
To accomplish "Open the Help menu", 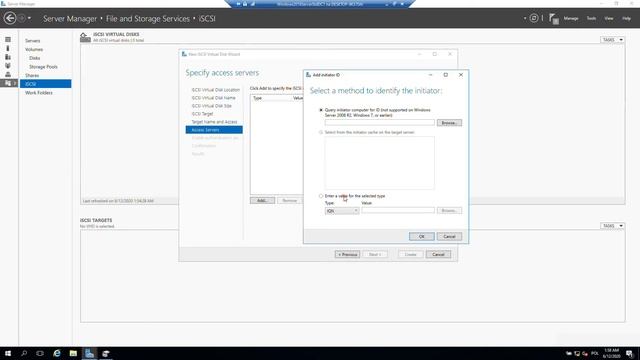I will click(x=627, y=18).
